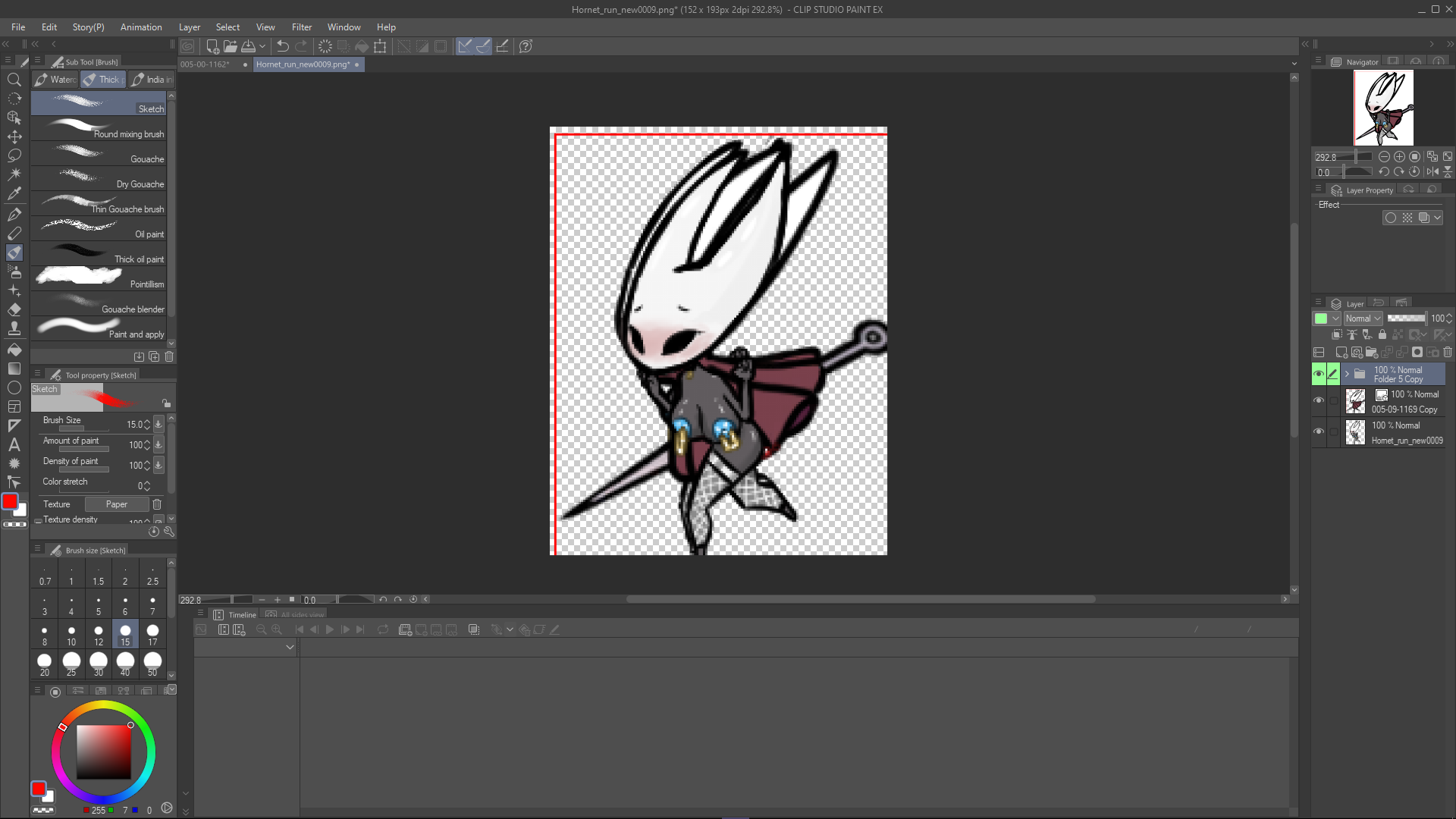Viewport: 1456px width, 819px height.
Task: Select the Auto select magic wand tool
Action: 14,175
